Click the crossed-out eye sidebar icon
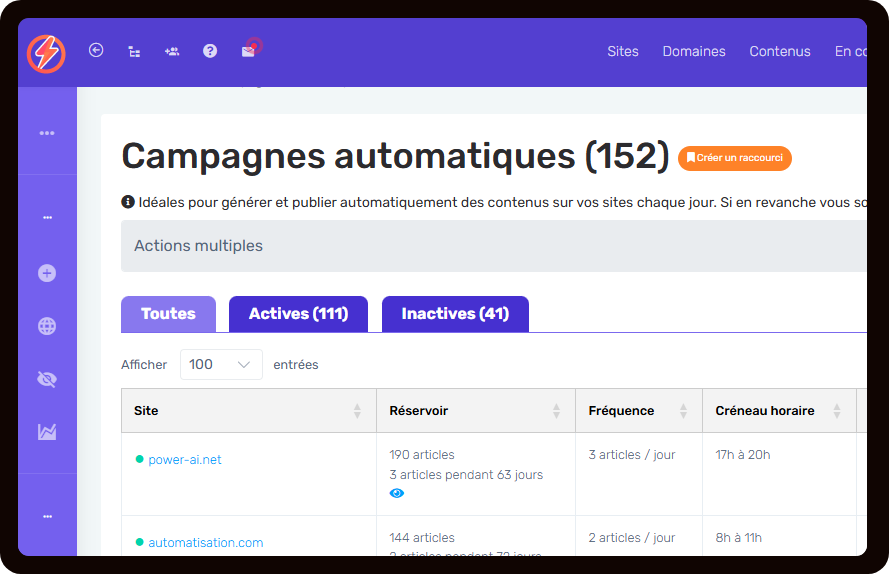The height and width of the screenshot is (574, 889). point(47,379)
